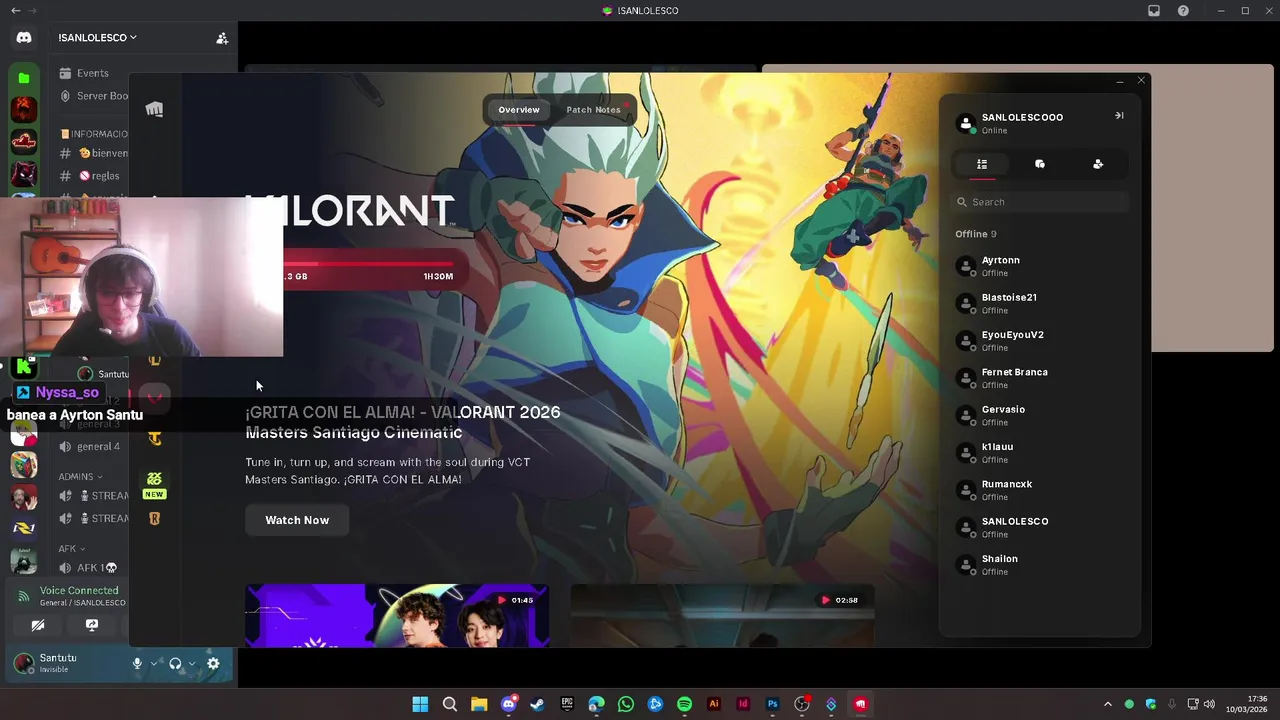Collapse the ADMINS category

80,477
